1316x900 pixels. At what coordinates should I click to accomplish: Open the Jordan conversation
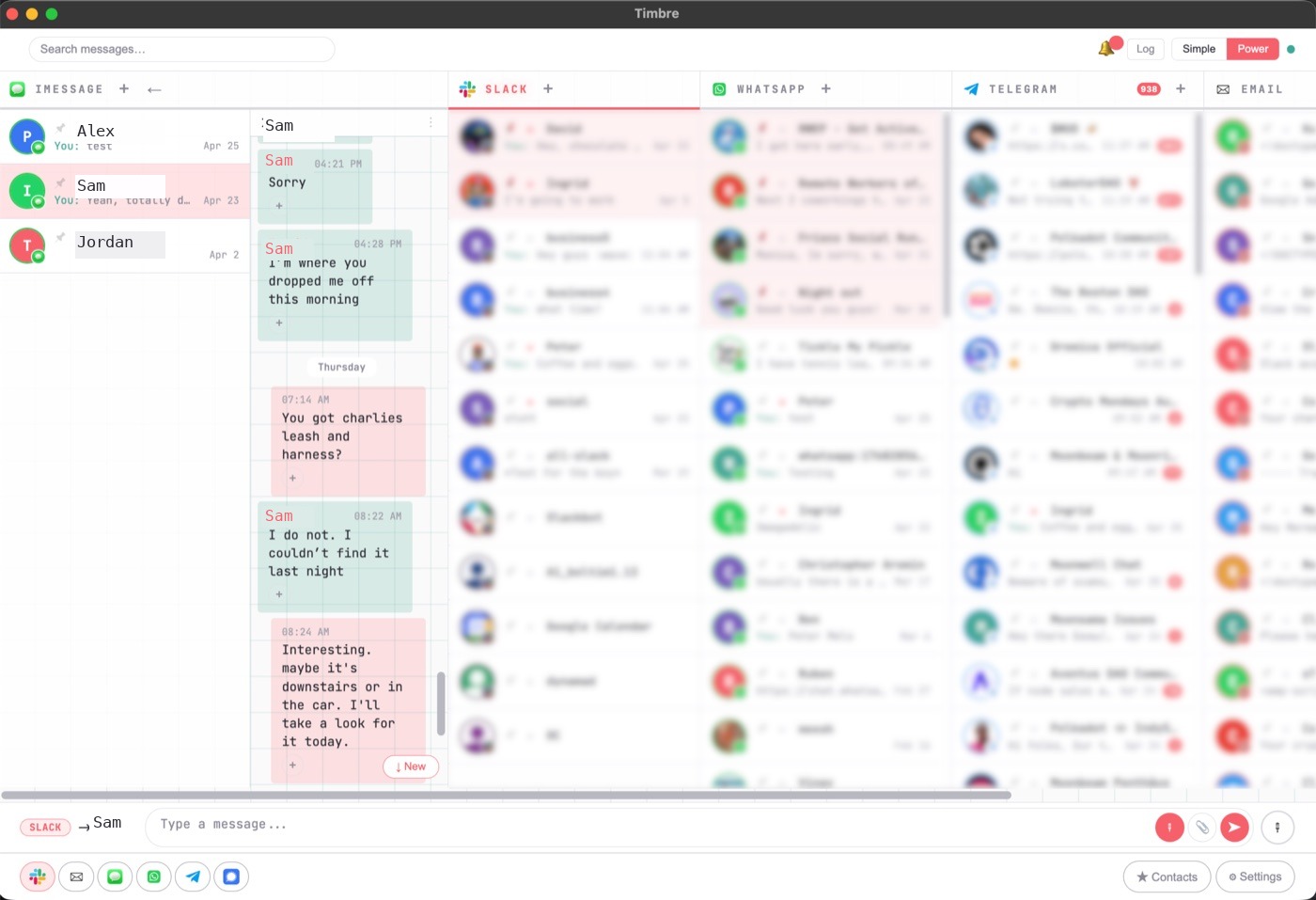pos(125,246)
